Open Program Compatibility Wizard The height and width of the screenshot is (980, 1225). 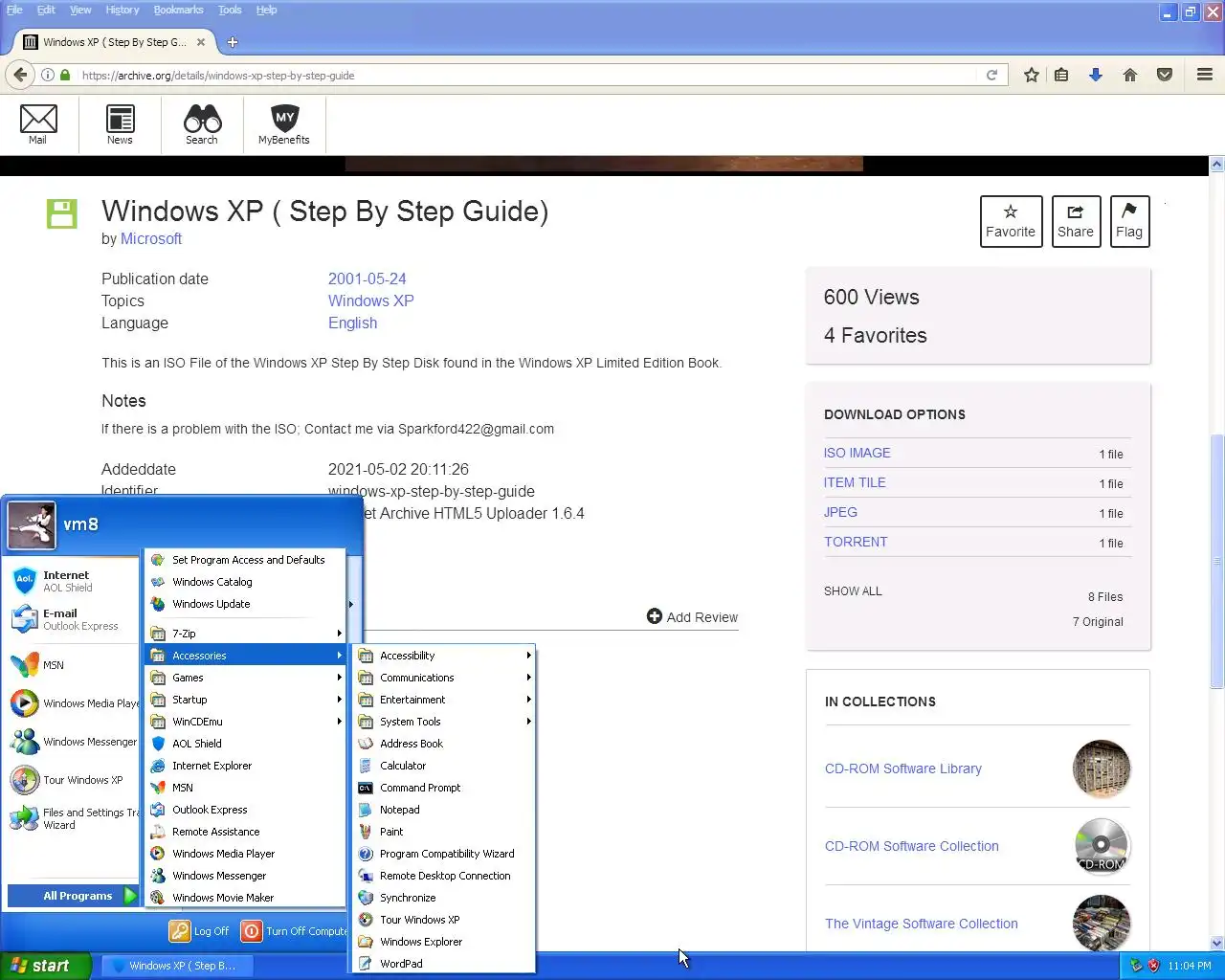click(444, 854)
